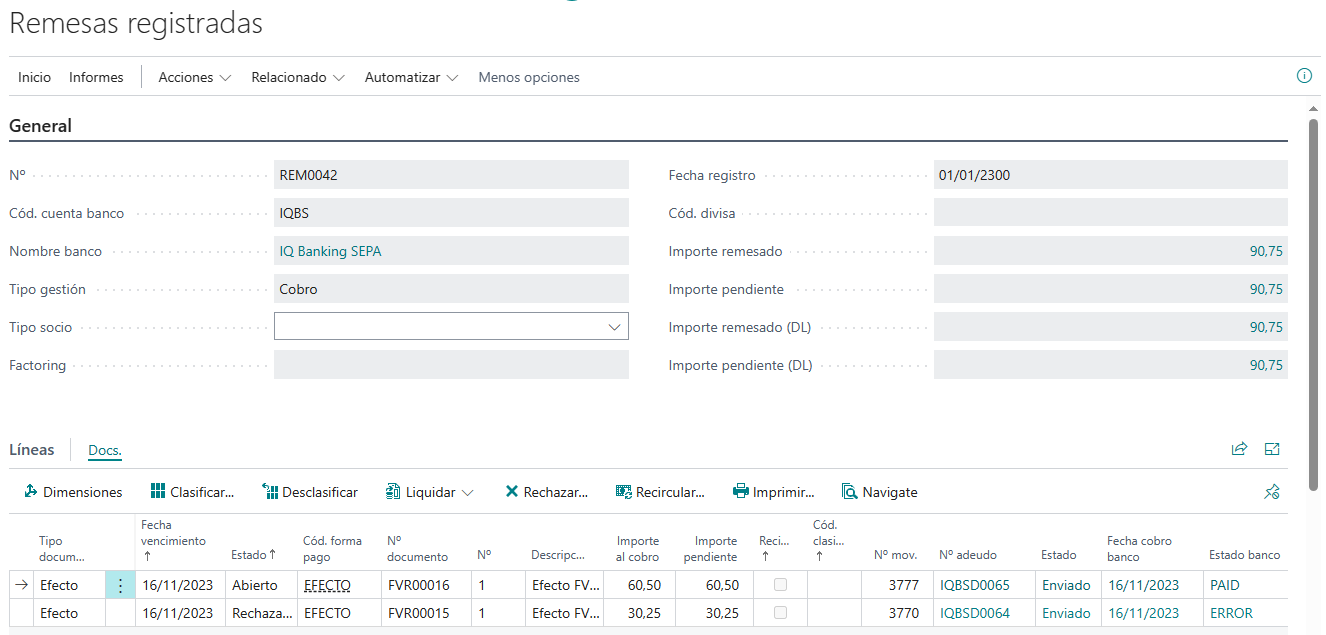Expand the Acciones menu
The image size is (1326, 635).
coord(195,77)
